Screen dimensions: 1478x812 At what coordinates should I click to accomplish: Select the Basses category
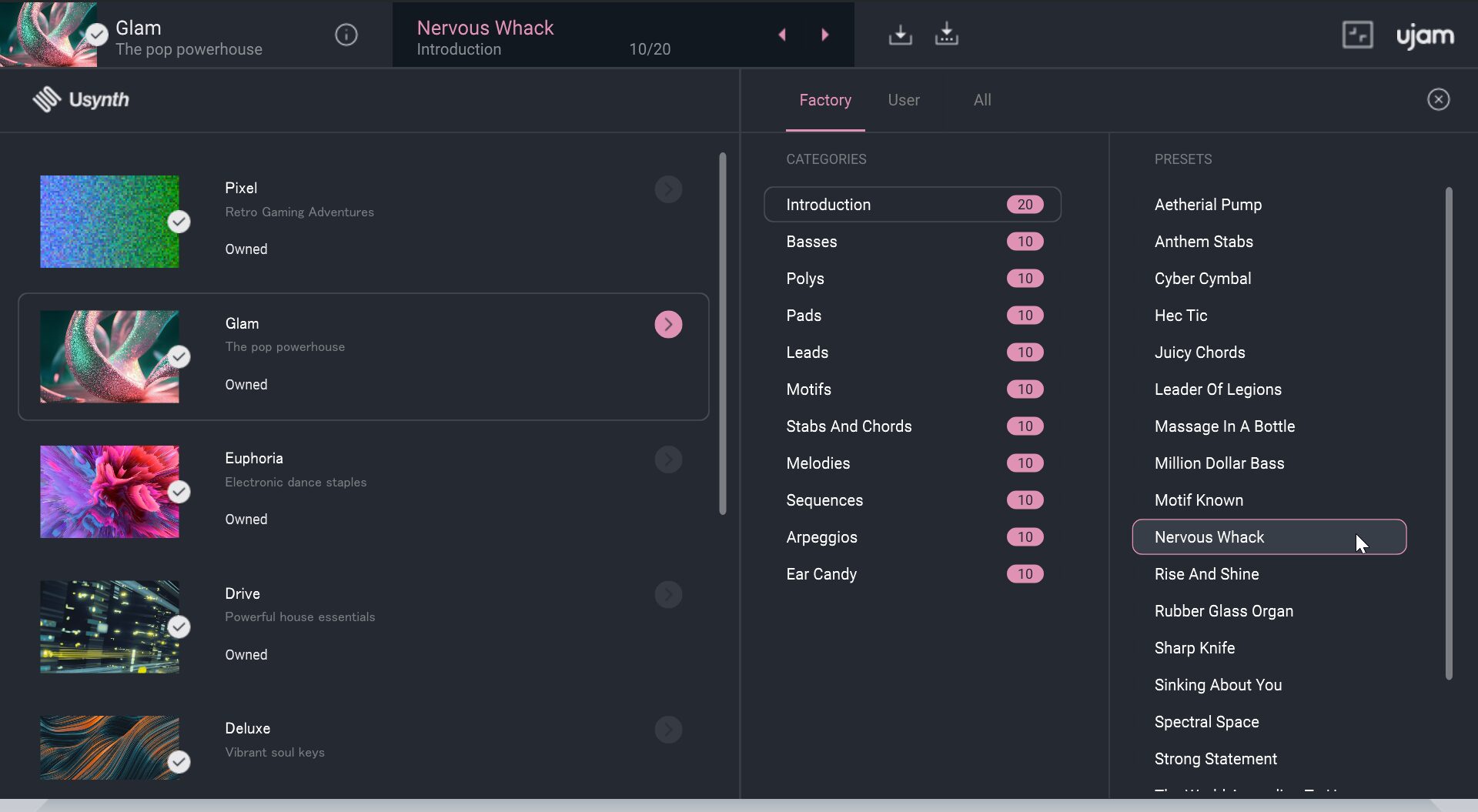click(x=912, y=242)
